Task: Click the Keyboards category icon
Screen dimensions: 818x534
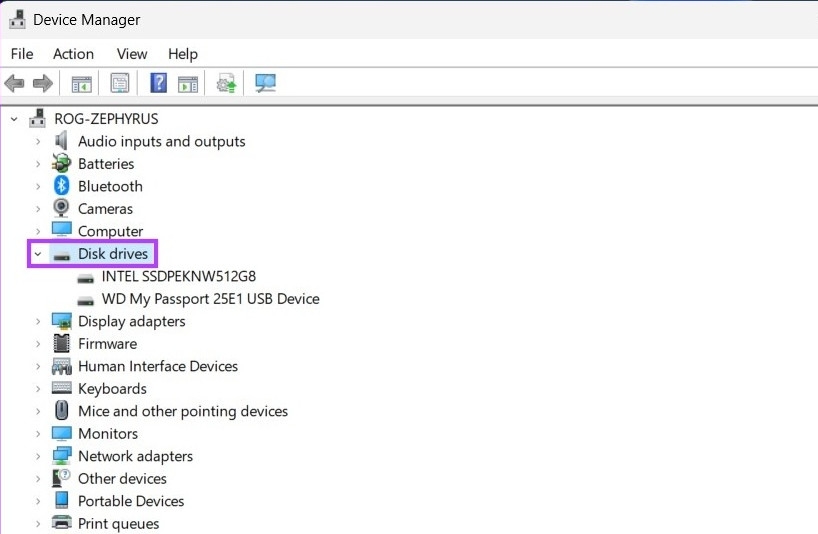Action: 62,387
